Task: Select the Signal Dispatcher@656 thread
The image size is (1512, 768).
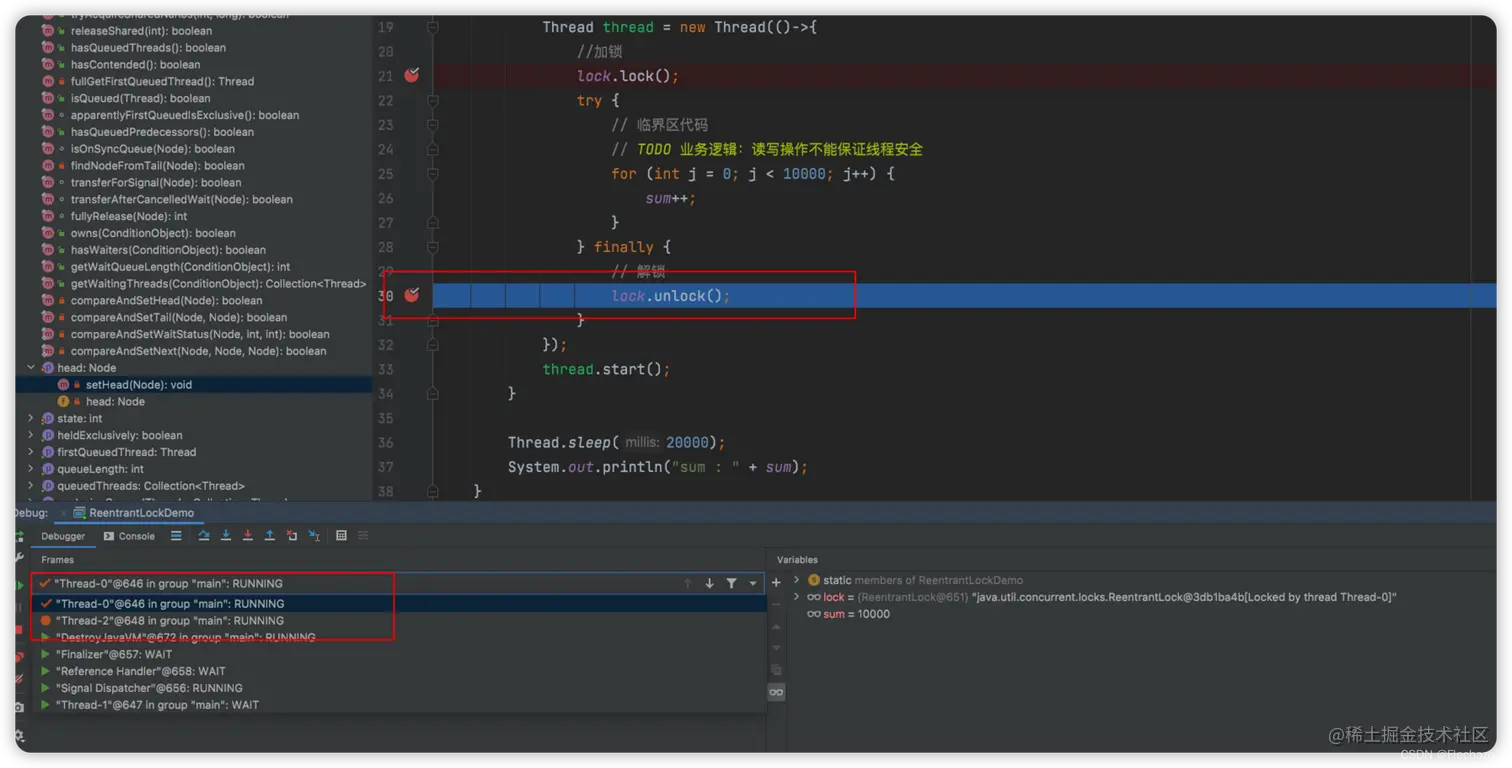Action: tap(399, 688)
